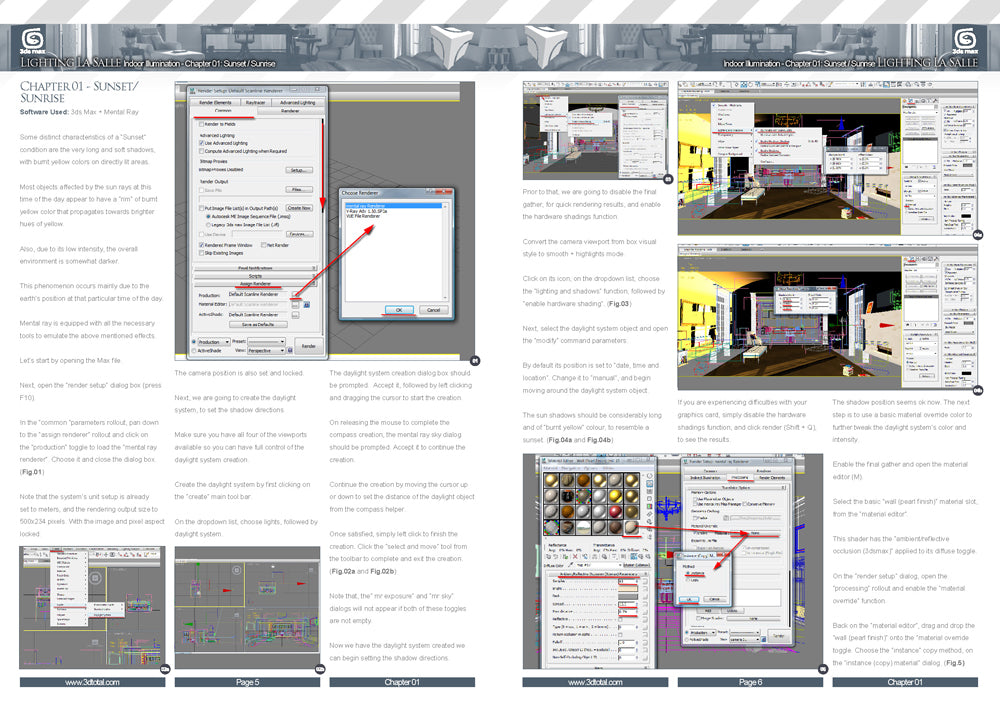
Task: Toggle the Rendered Frame Window checkbox
Action: point(201,243)
